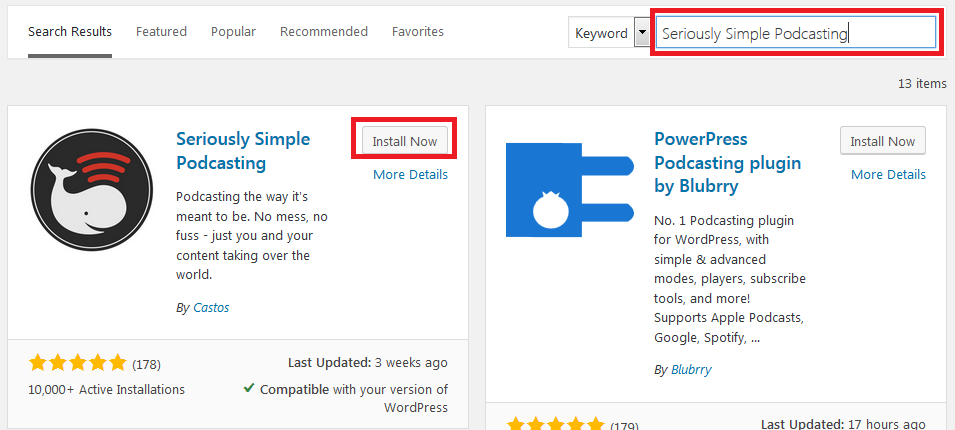955x430 pixels.
Task: Open the PowerPress Podcasting plugin by Blubrry title
Action: click(727, 162)
